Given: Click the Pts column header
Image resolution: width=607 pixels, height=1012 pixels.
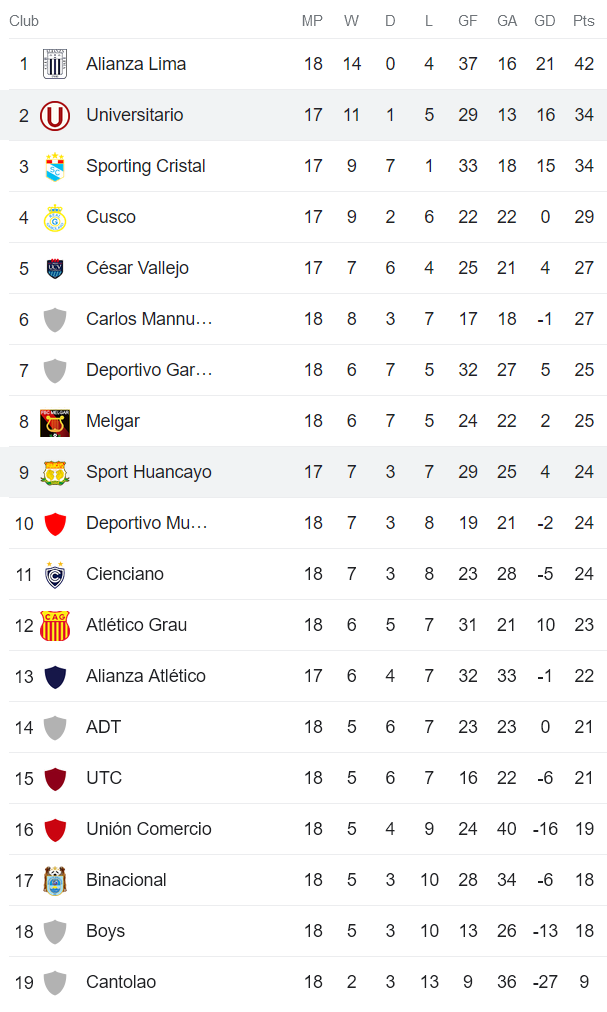Looking at the screenshot, I should (x=584, y=21).
